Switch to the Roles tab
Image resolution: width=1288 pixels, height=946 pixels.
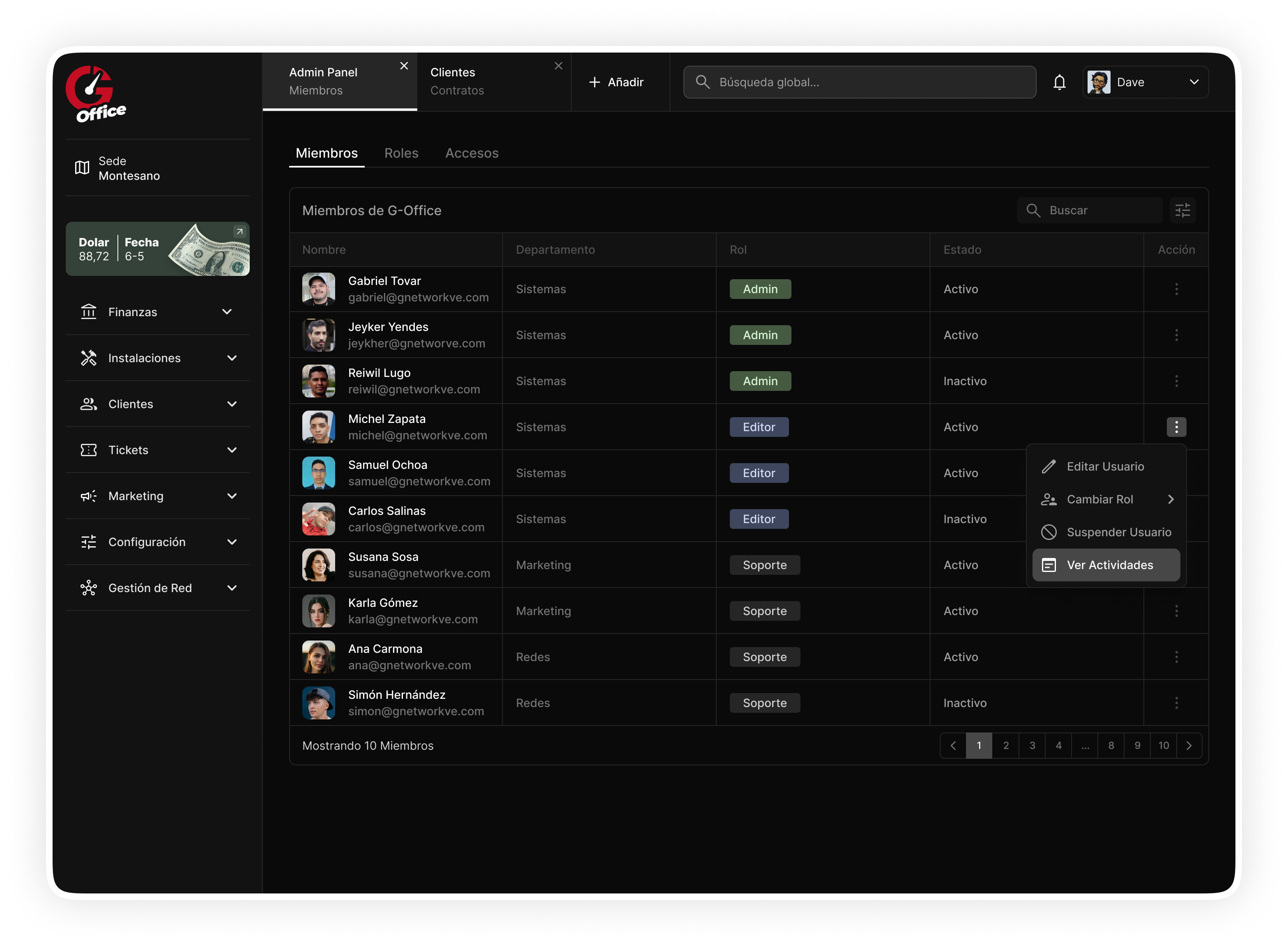pyautogui.click(x=401, y=154)
